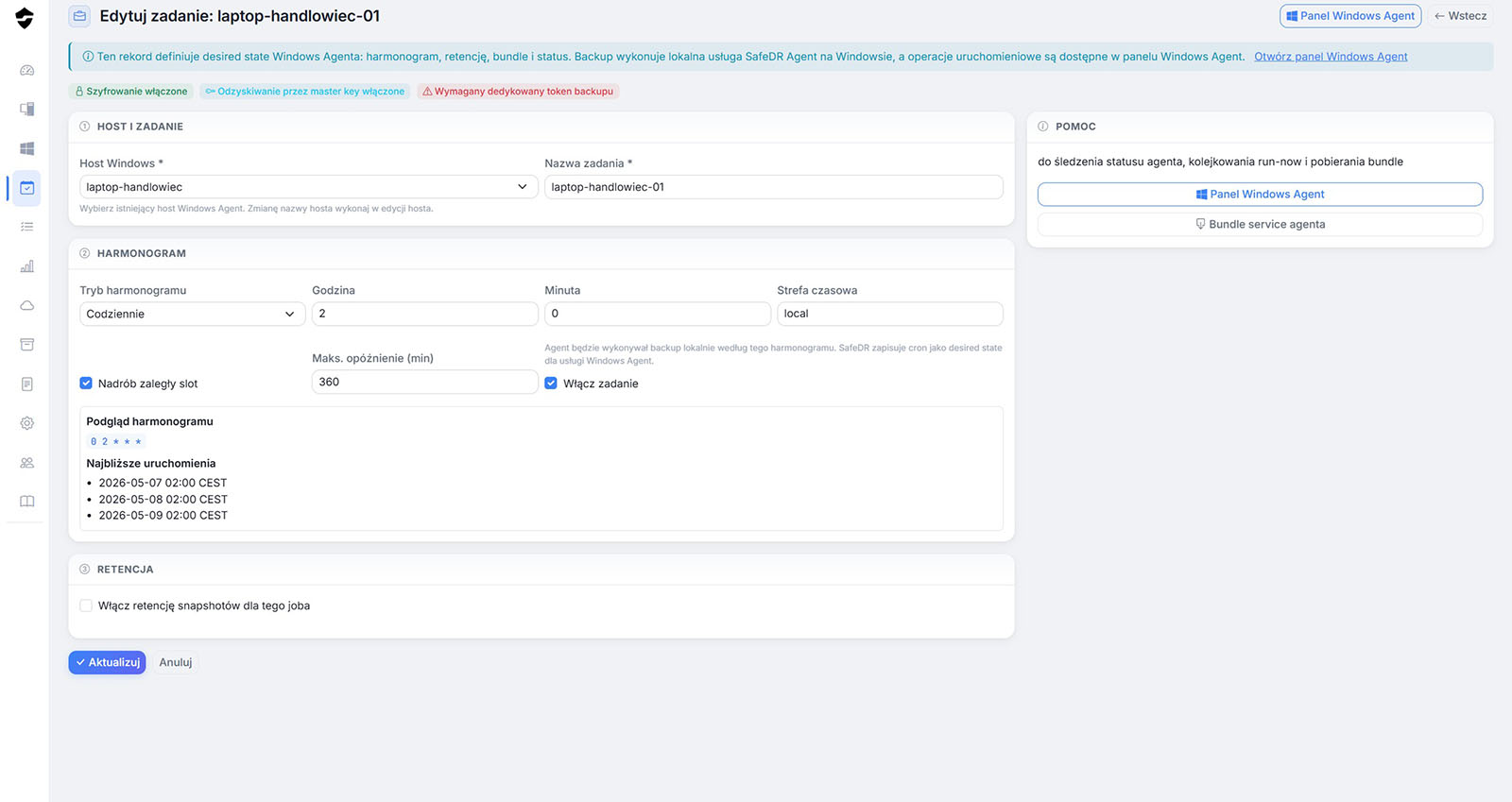Click 'Panel Windows Agent' button in Pomoc panel
The height and width of the screenshot is (802, 1512).
(x=1260, y=195)
